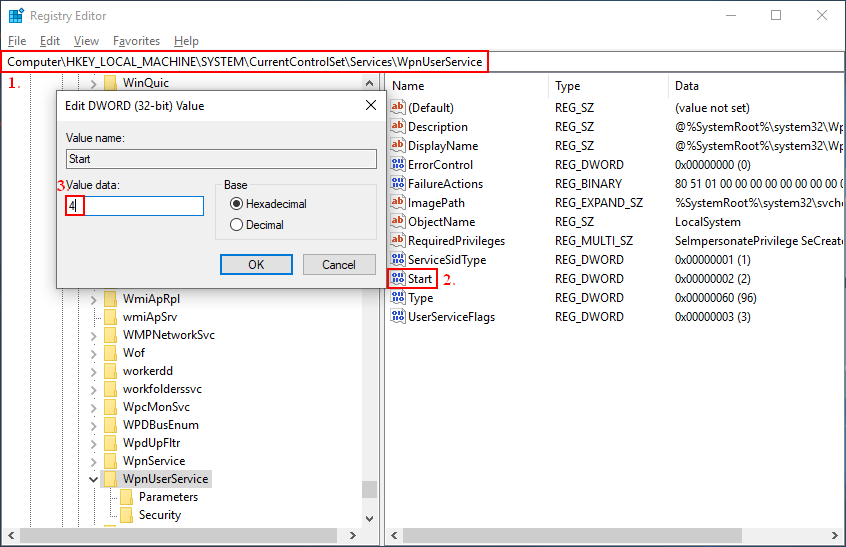The width and height of the screenshot is (846, 547).
Task: Click the icon beside the Description value
Action: 398,127
